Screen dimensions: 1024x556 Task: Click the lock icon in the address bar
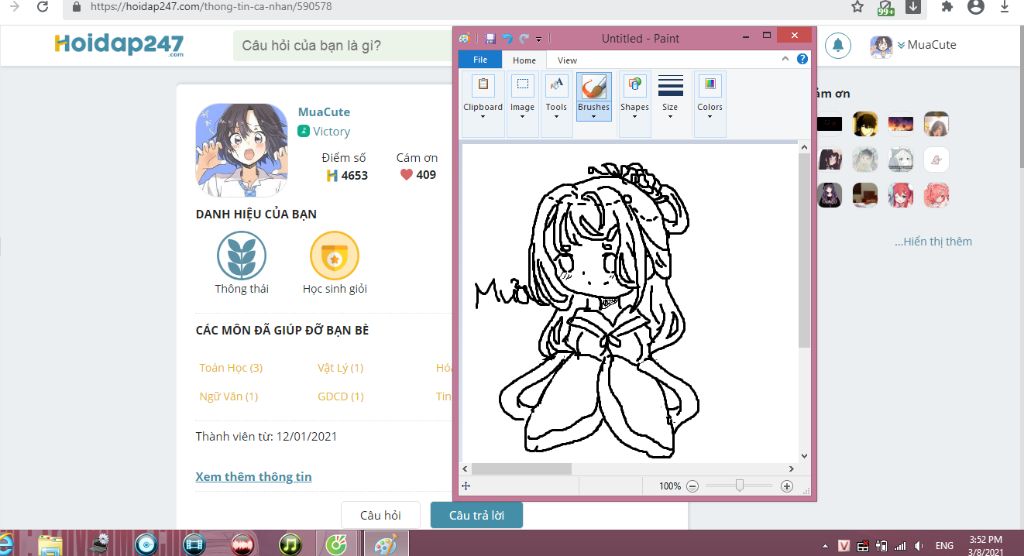pyautogui.click(x=77, y=7)
